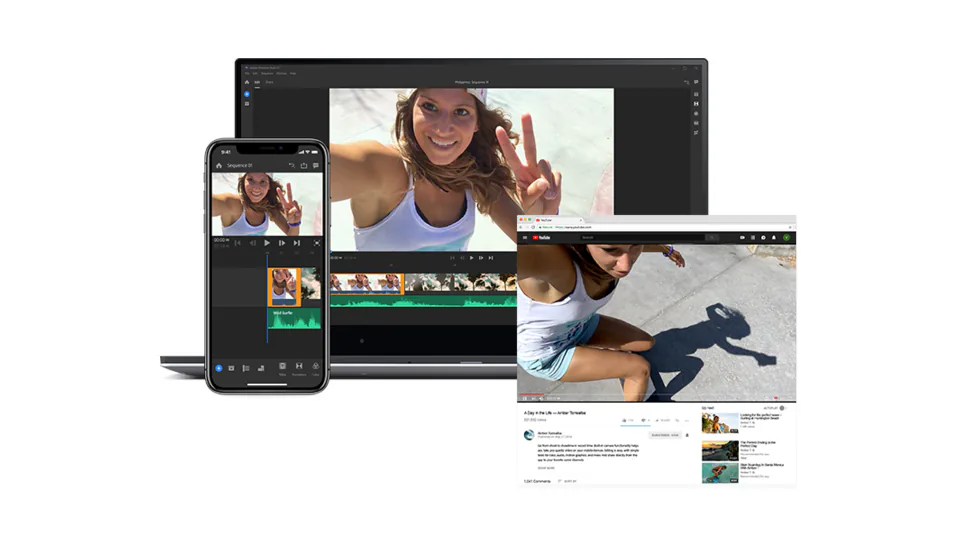Click the upload video camera icon on YouTube

coord(743,238)
